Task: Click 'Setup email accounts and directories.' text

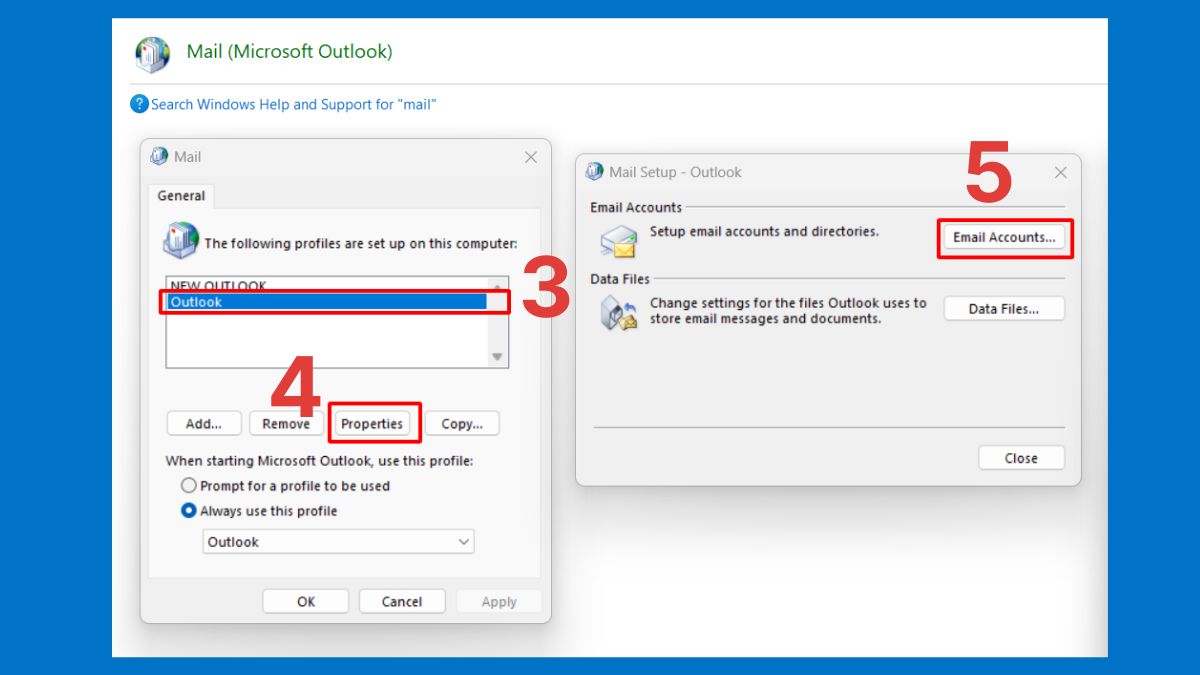Action: pyautogui.click(x=764, y=231)
